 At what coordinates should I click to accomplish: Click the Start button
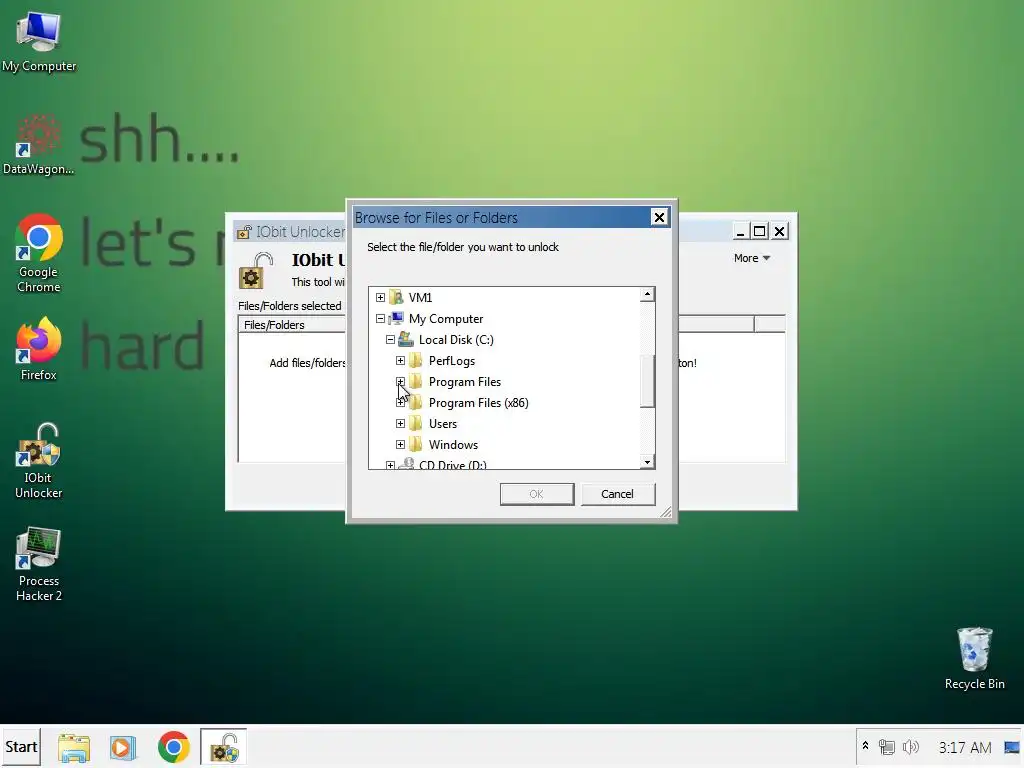(21, 747)
